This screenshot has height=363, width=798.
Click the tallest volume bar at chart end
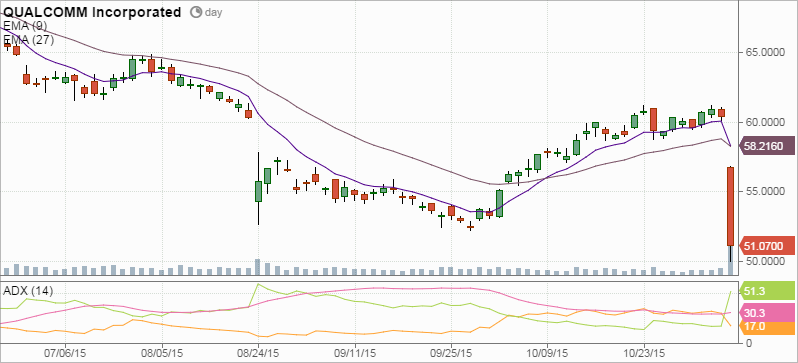(x=730, y=261)
